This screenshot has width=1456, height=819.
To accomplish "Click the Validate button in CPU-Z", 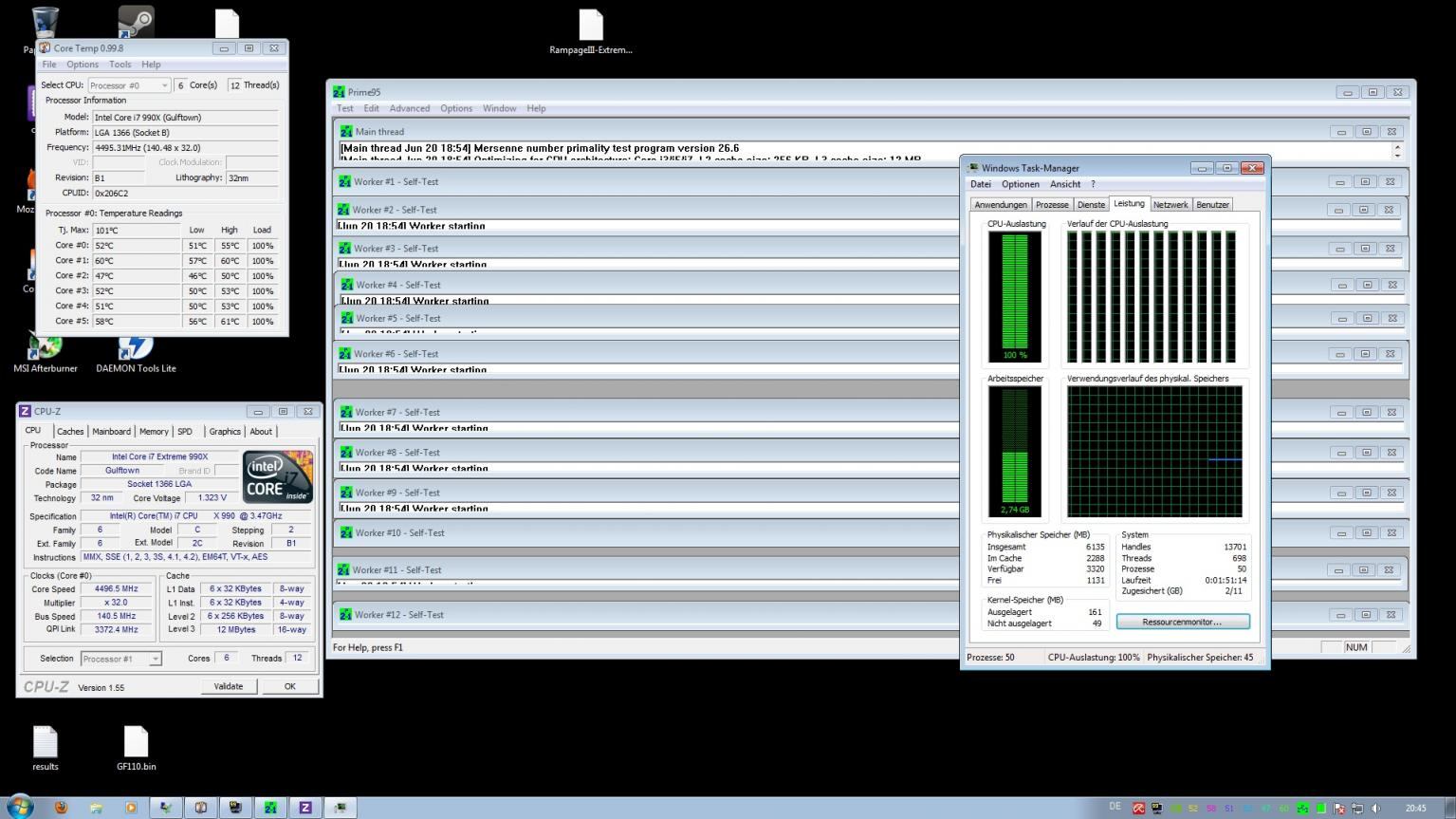I will (x=229, y=686).
